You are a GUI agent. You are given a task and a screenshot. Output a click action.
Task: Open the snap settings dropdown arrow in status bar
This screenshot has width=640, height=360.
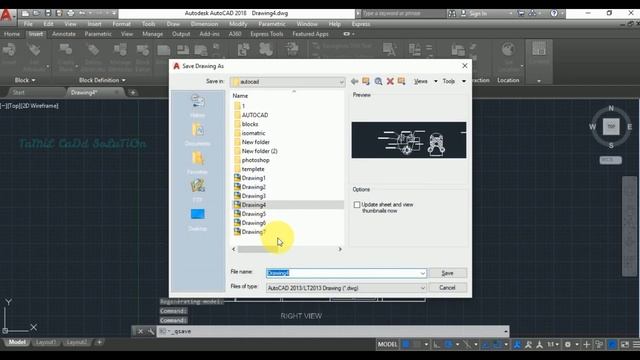[x=426, y=345]
